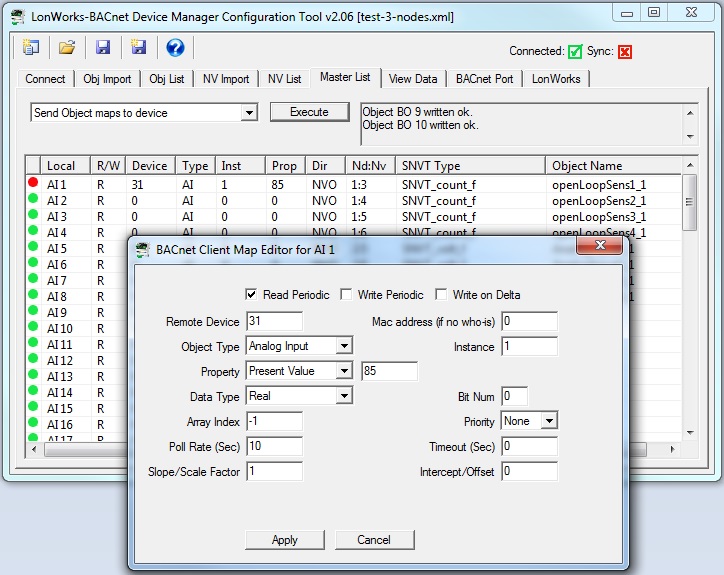Click the new configuration toolbar icon
The width and height of the screenshot is (724, 575).
tap(30, 48)
